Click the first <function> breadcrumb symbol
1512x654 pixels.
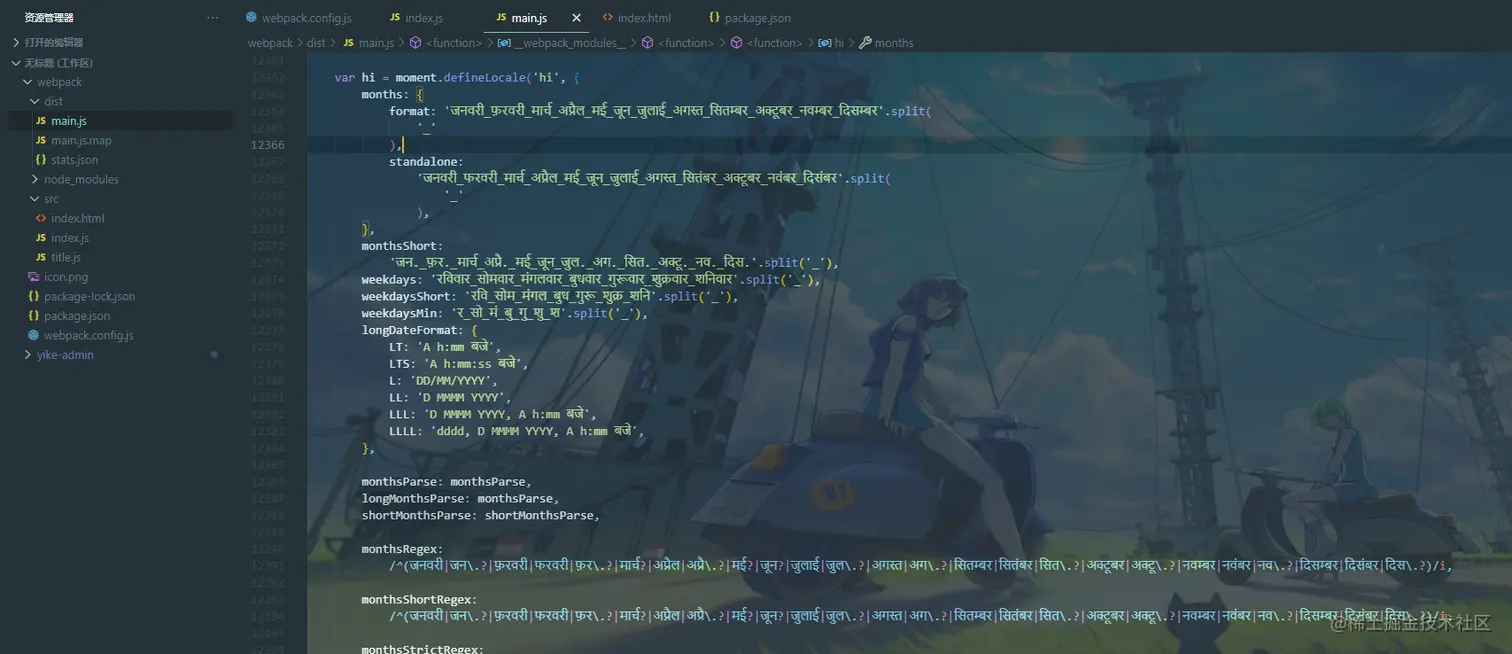[453, 43]
